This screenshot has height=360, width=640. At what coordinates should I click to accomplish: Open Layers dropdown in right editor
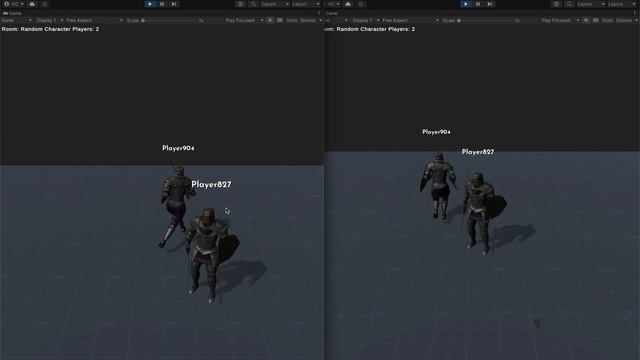[x=591, y=4]
